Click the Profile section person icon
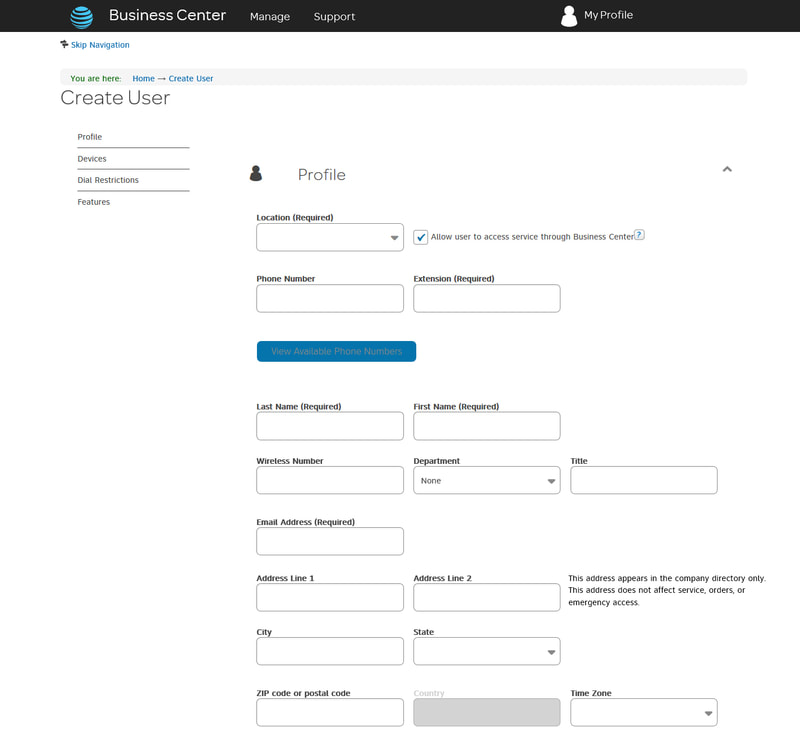 coord(256,173)
